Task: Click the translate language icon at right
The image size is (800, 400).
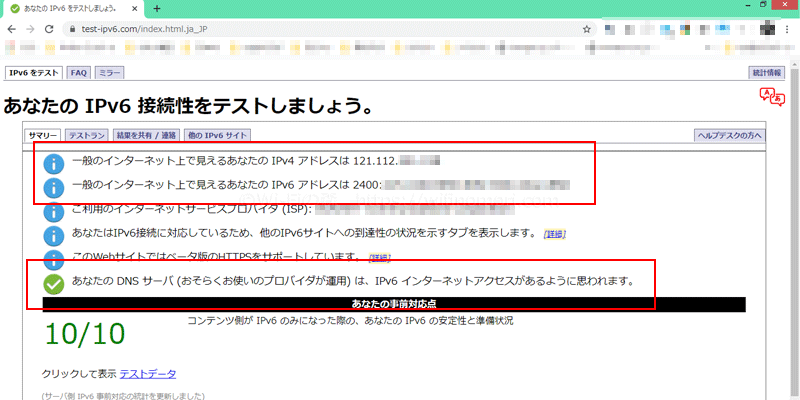Action: [x=772, y=96]
